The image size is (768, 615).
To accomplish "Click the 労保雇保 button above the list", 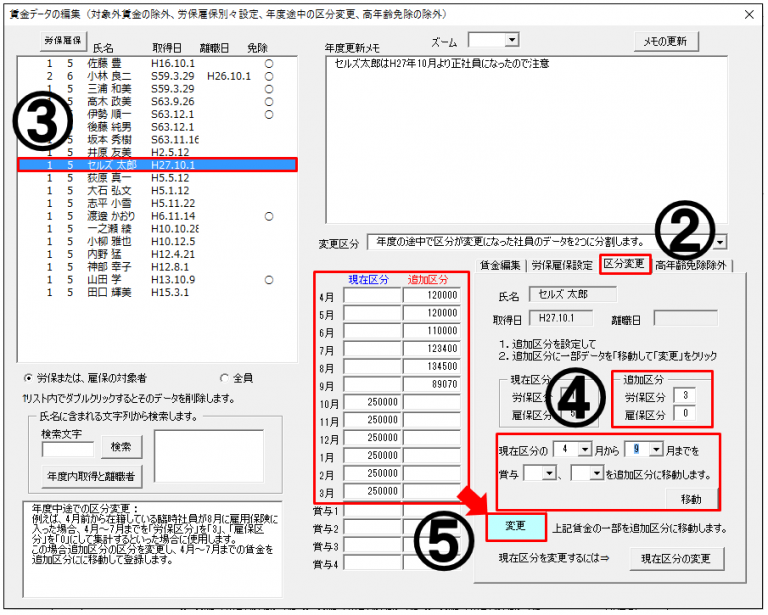I will coord(63,41).
